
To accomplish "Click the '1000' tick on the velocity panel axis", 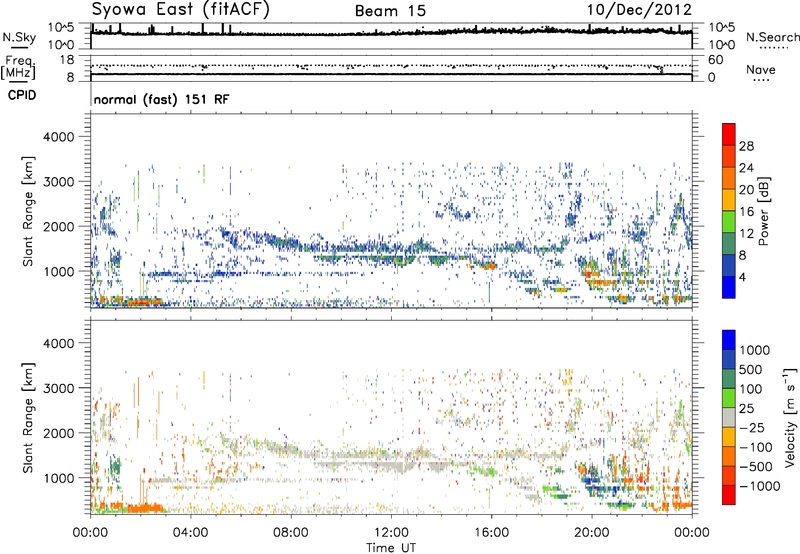I will [59, 478].
